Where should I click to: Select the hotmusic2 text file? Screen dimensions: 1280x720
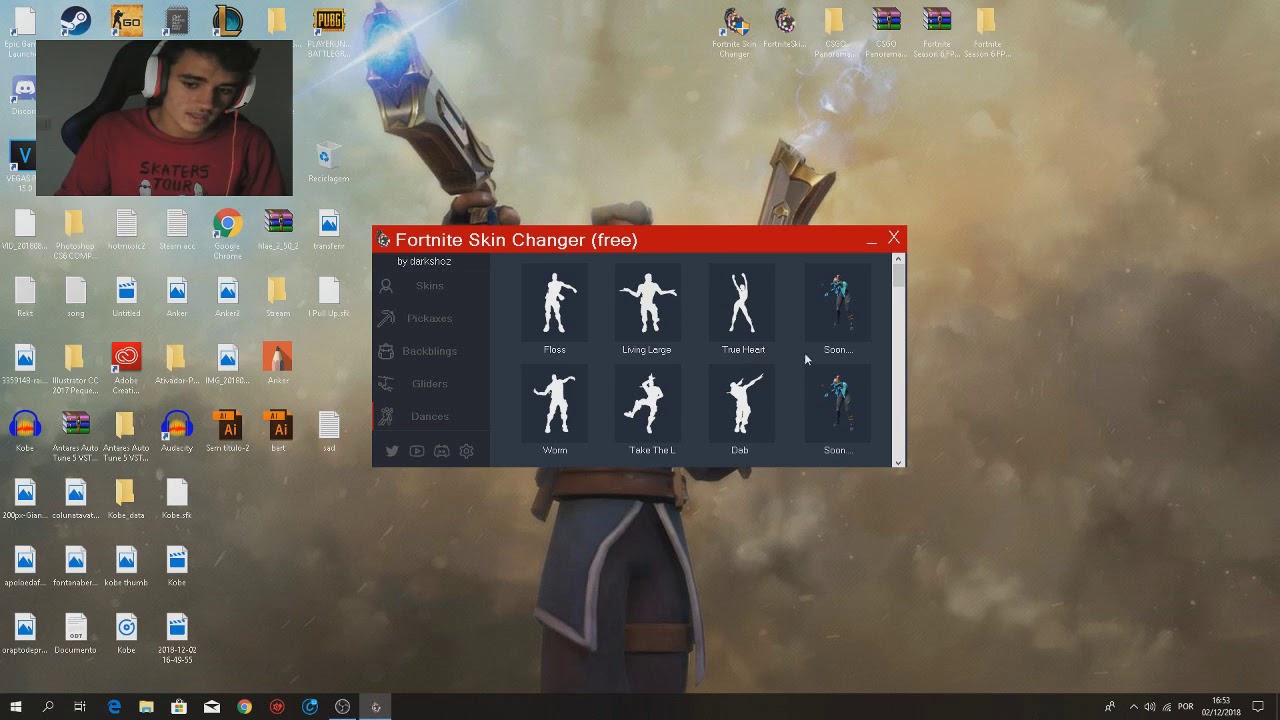(126, 229)
